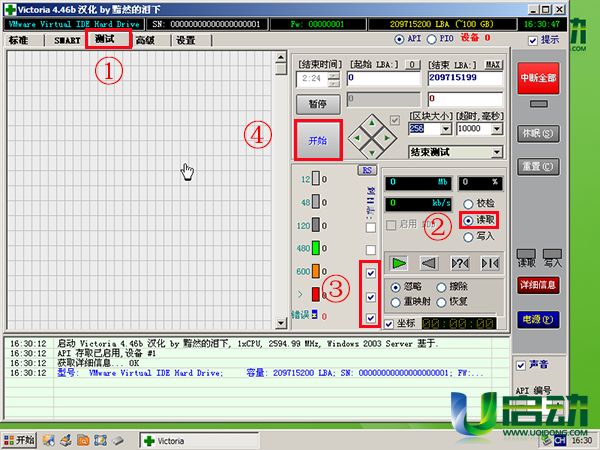The image size is (600, 450).
Task: Uncheck the checkbox beside the 600 block
Action: 370,273
